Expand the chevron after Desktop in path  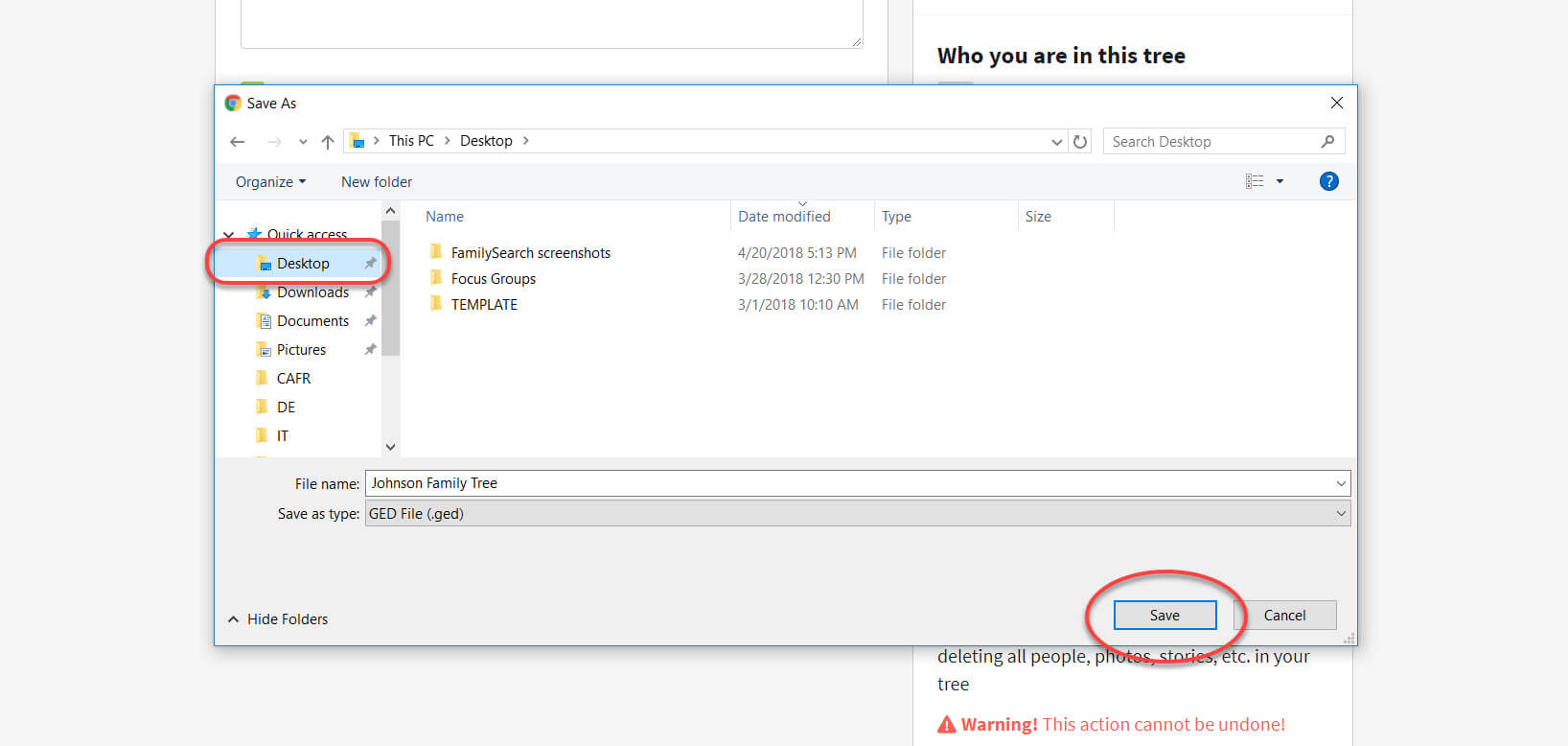click(x=525, y=141)
